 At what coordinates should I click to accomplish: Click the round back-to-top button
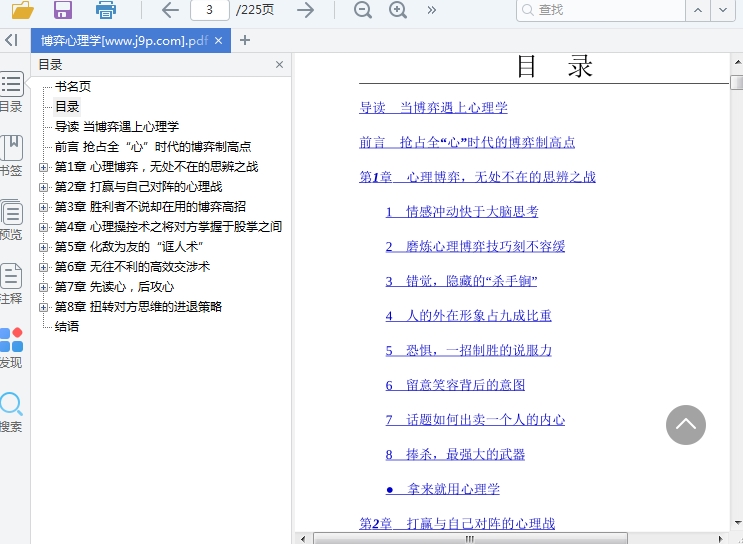pos(686,425)
